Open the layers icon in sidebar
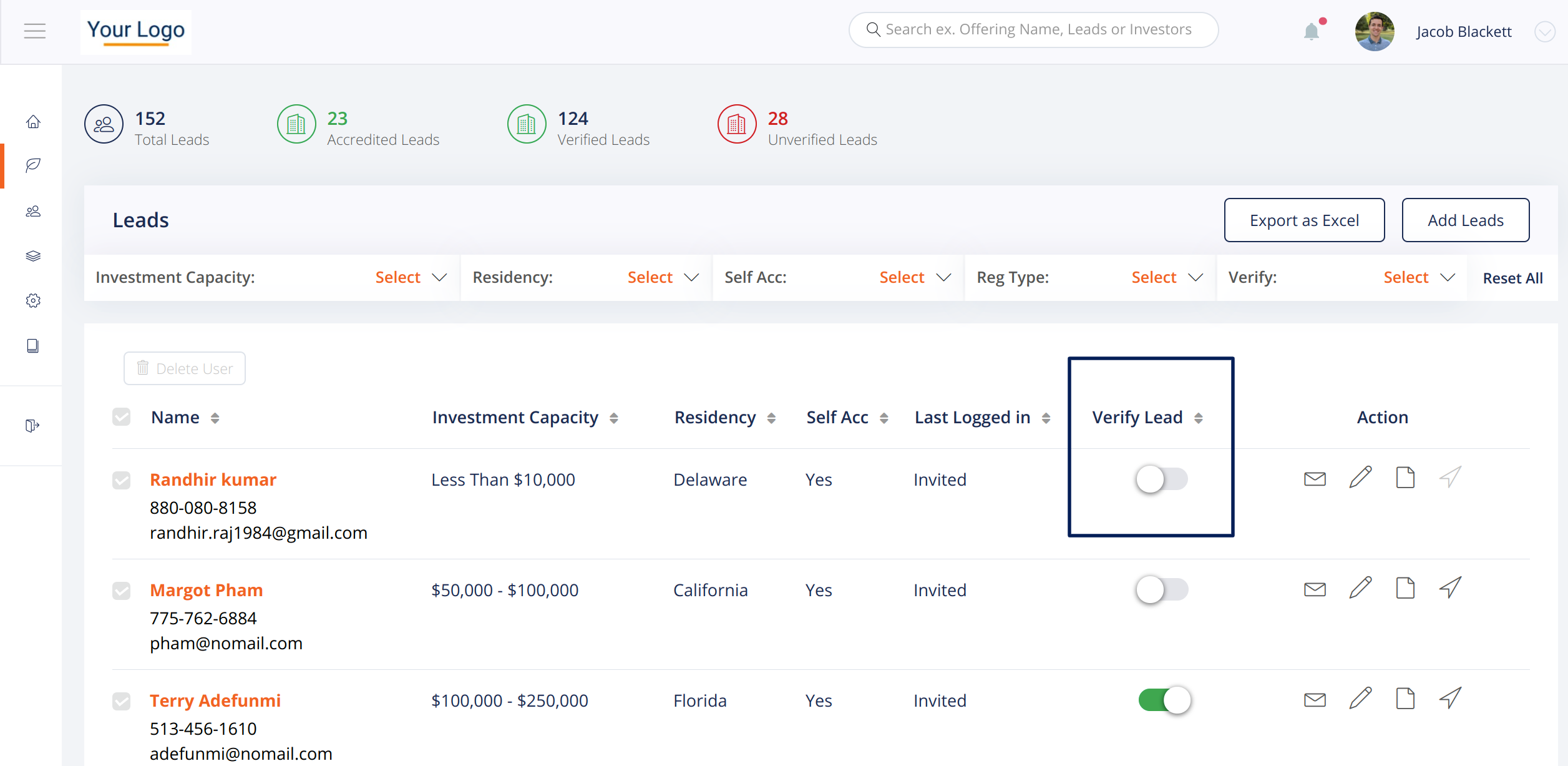Screen dimensions: 1568x766 (33, 256)
